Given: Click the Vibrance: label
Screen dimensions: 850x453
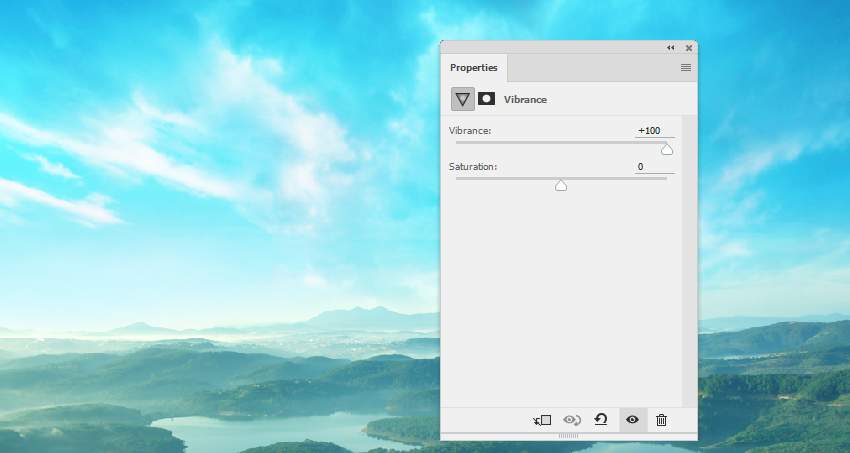Looking at the screenshot, I should pyautogui.click(x=470, y=131).
